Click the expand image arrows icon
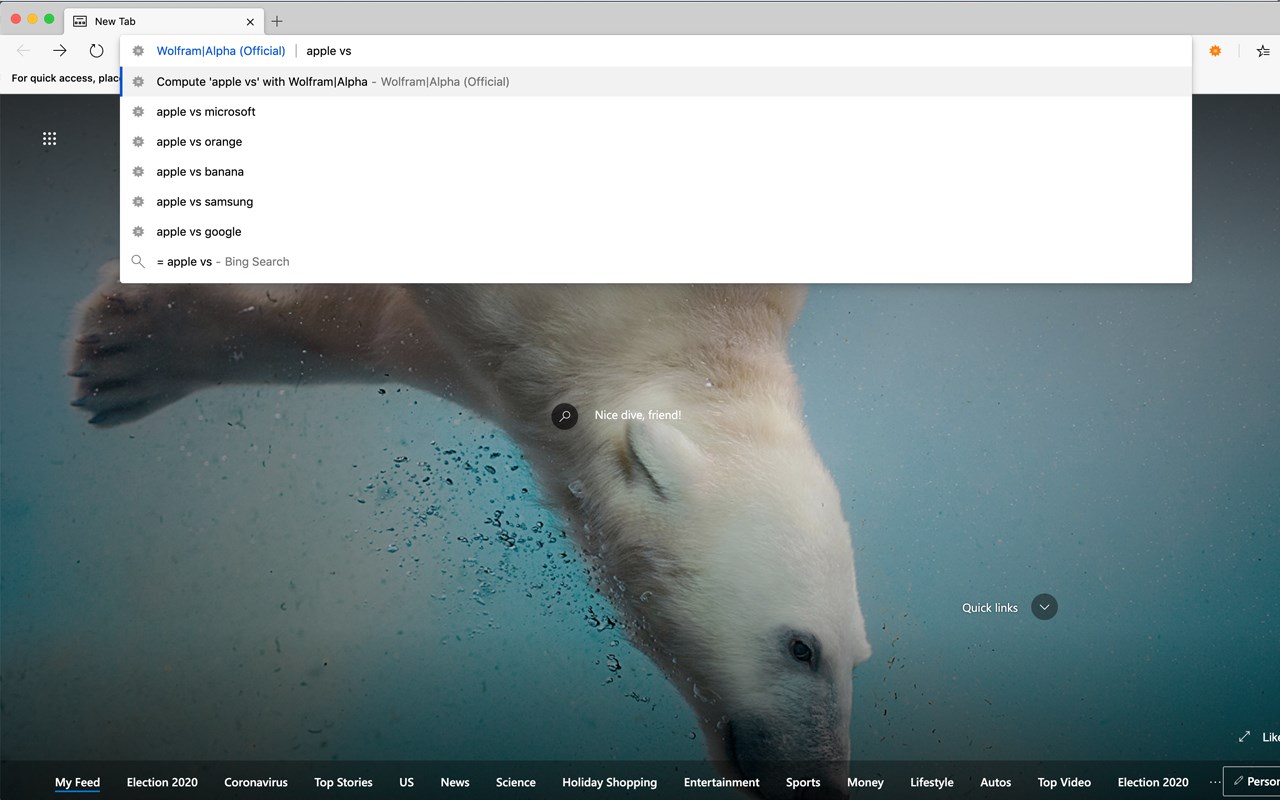 [x=1244, y=737]
